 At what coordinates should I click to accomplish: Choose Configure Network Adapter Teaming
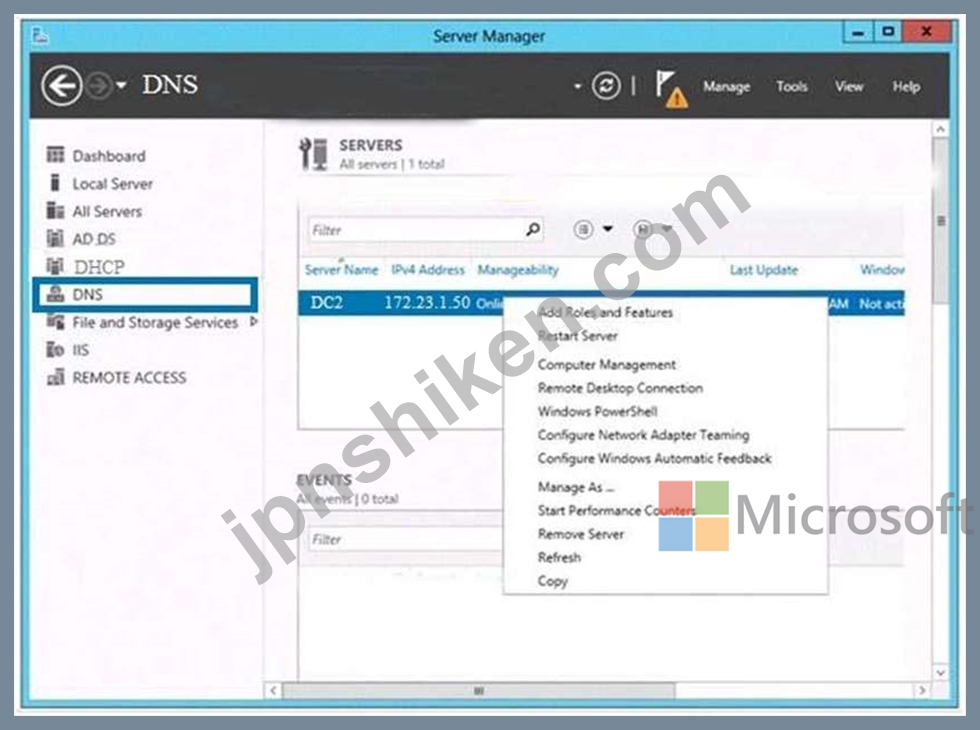643,435
